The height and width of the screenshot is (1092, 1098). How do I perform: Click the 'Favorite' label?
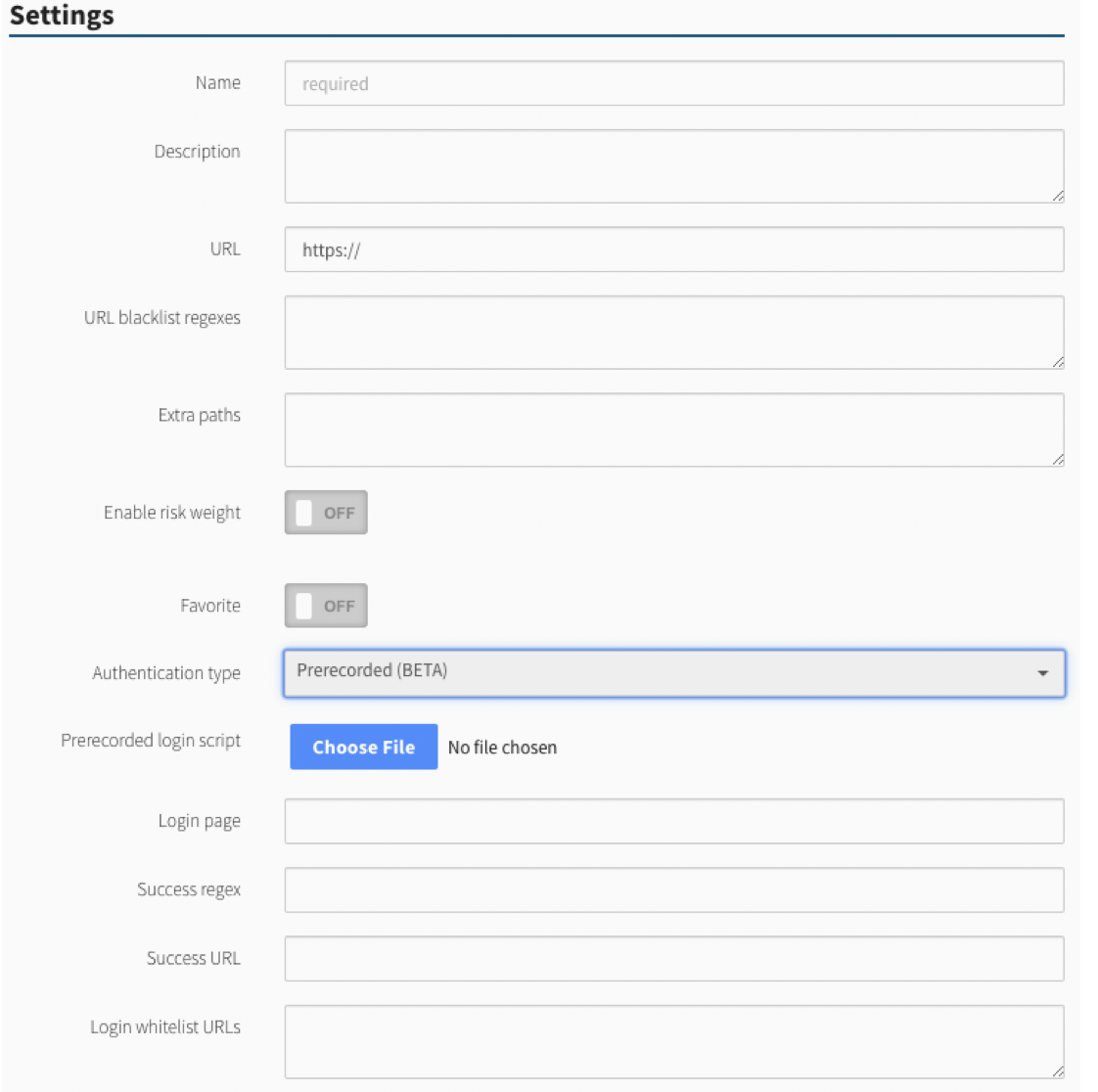210,606
